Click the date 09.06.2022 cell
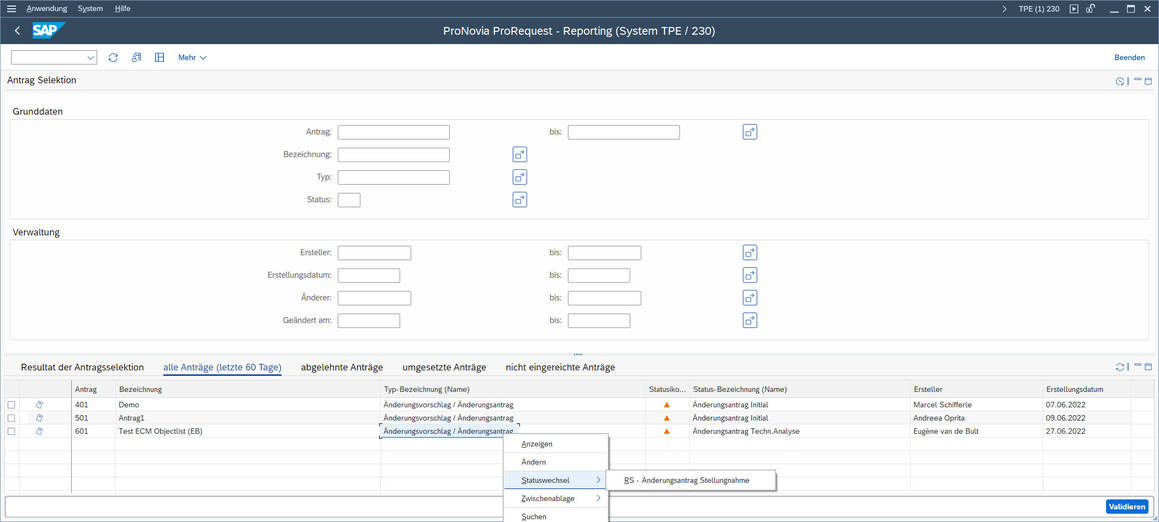Image resolution: width=1159 pixels, height=522 pixels. click(x=1087, y=418)
